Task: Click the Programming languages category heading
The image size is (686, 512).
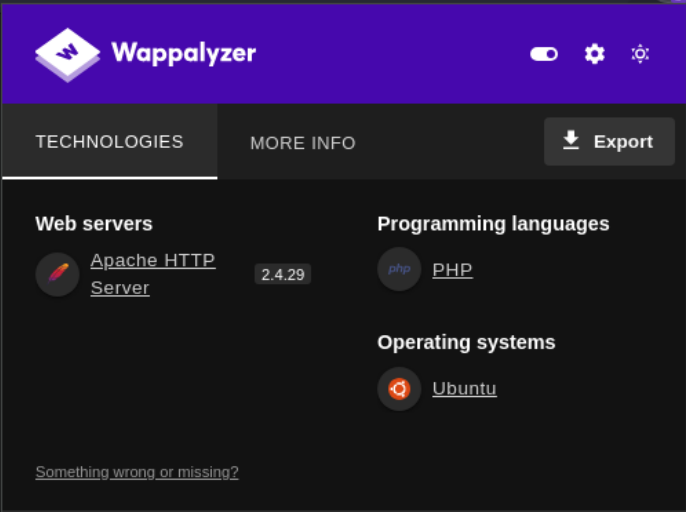Action: 493,224
